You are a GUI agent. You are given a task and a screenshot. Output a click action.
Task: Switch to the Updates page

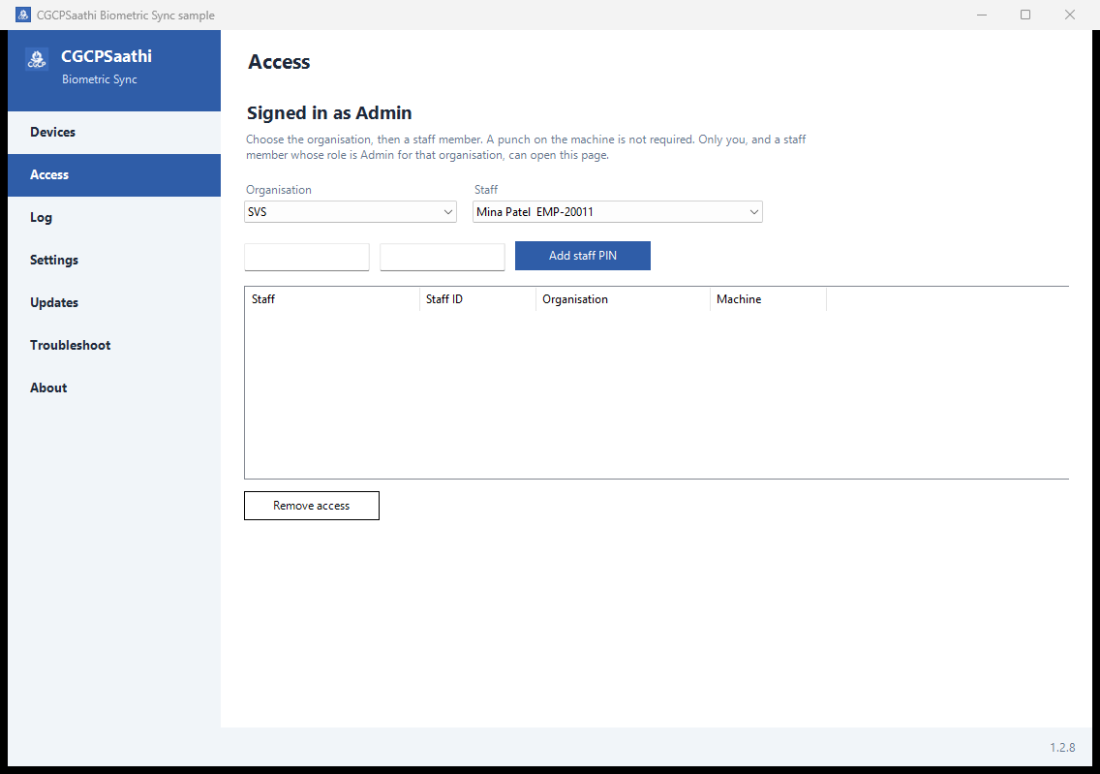click(114, 302)
